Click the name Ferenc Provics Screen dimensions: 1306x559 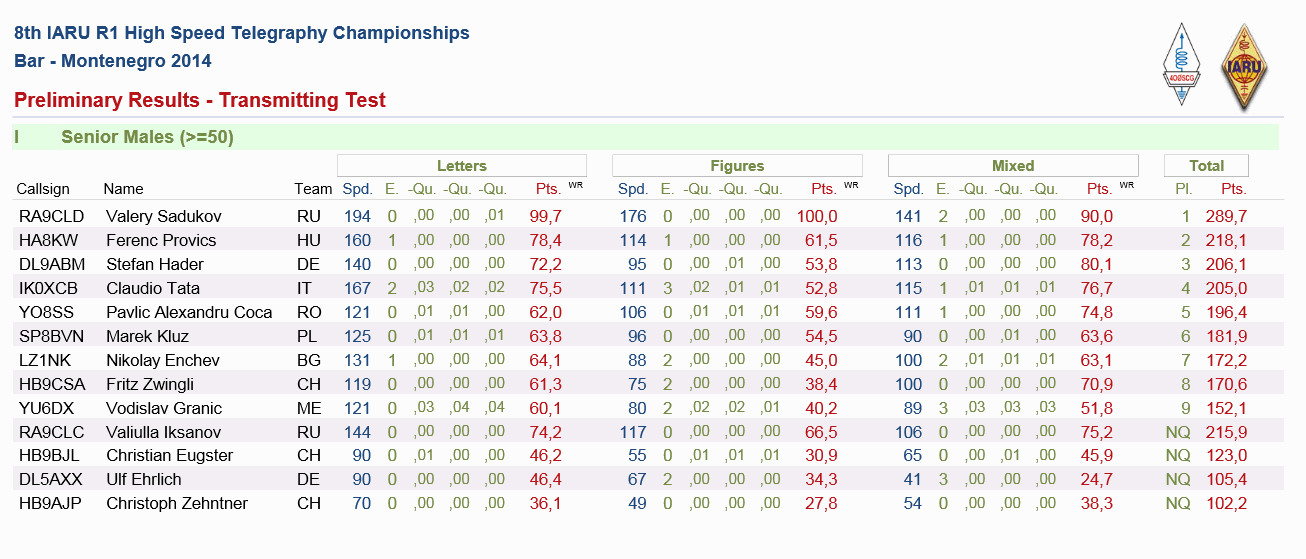(x=161, y=240)
